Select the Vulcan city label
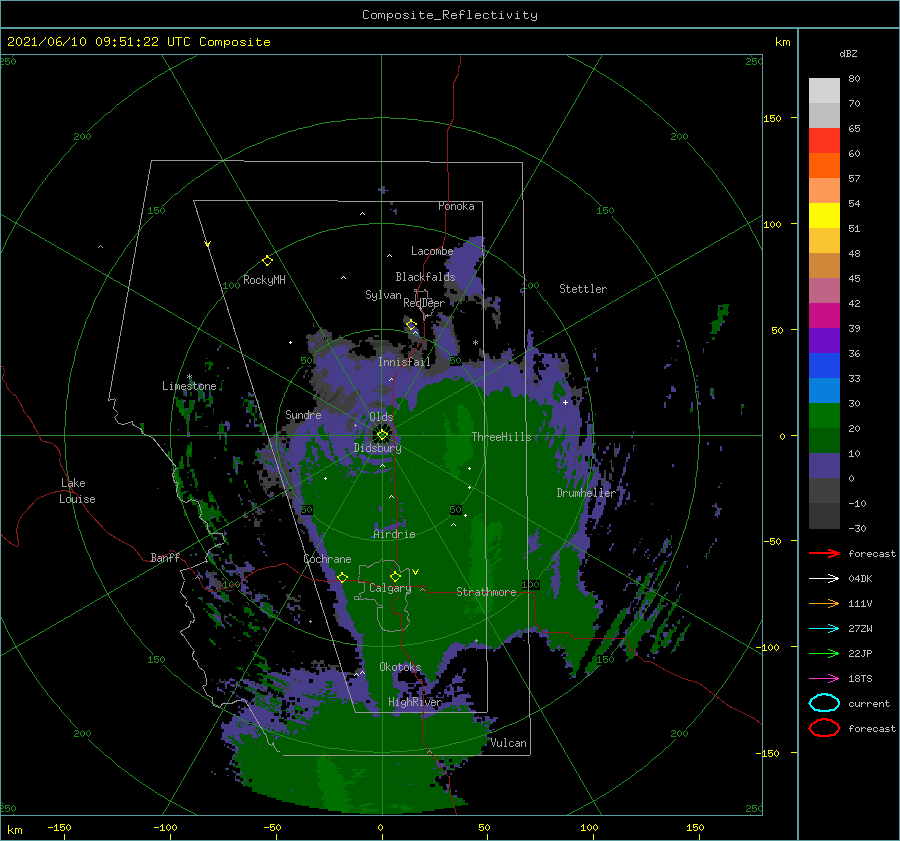 tap(508, 743)
